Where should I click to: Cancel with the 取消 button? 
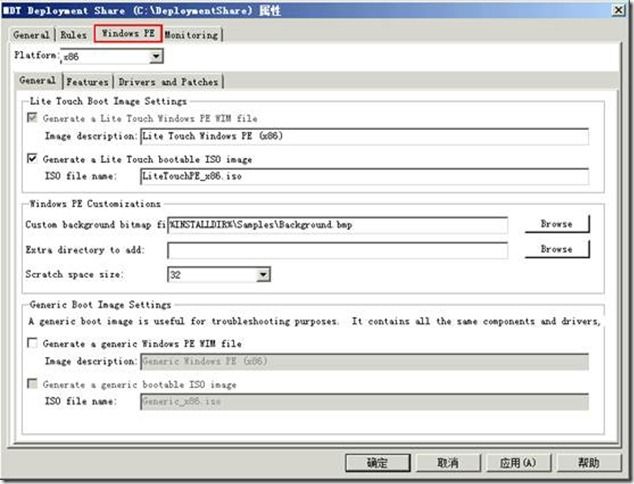point(448,463)
